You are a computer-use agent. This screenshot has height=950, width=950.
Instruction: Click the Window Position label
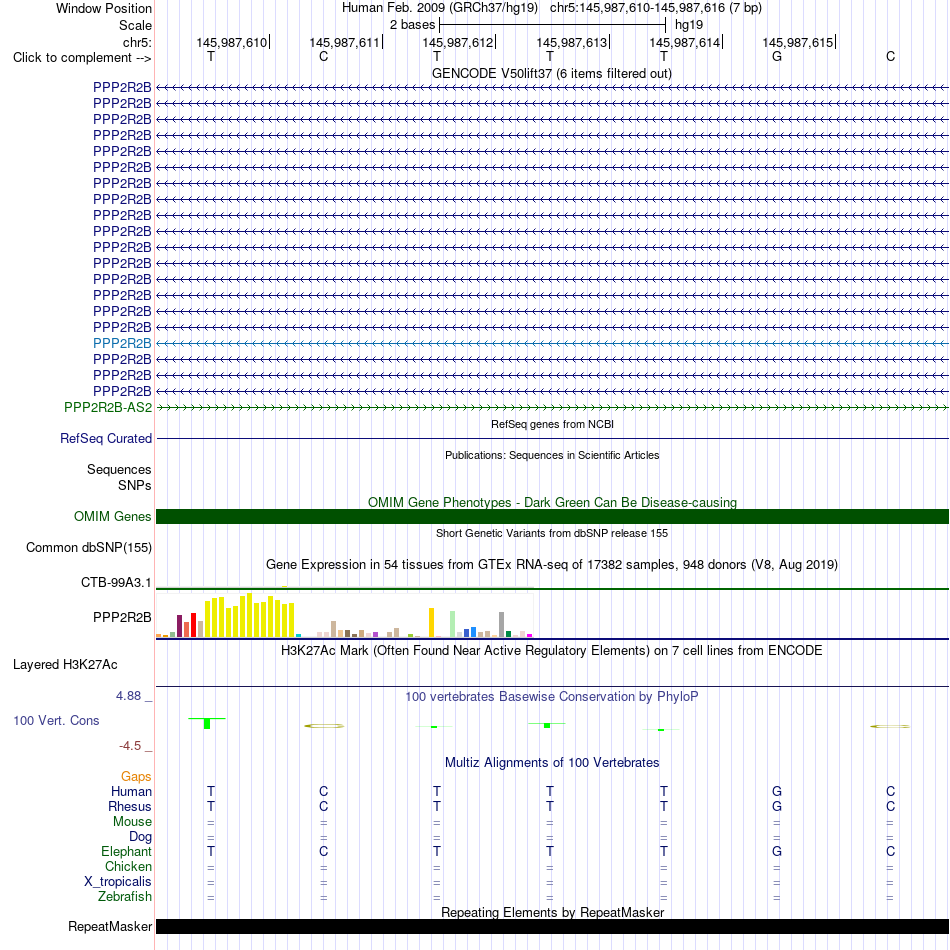click(x=104, y=8)
